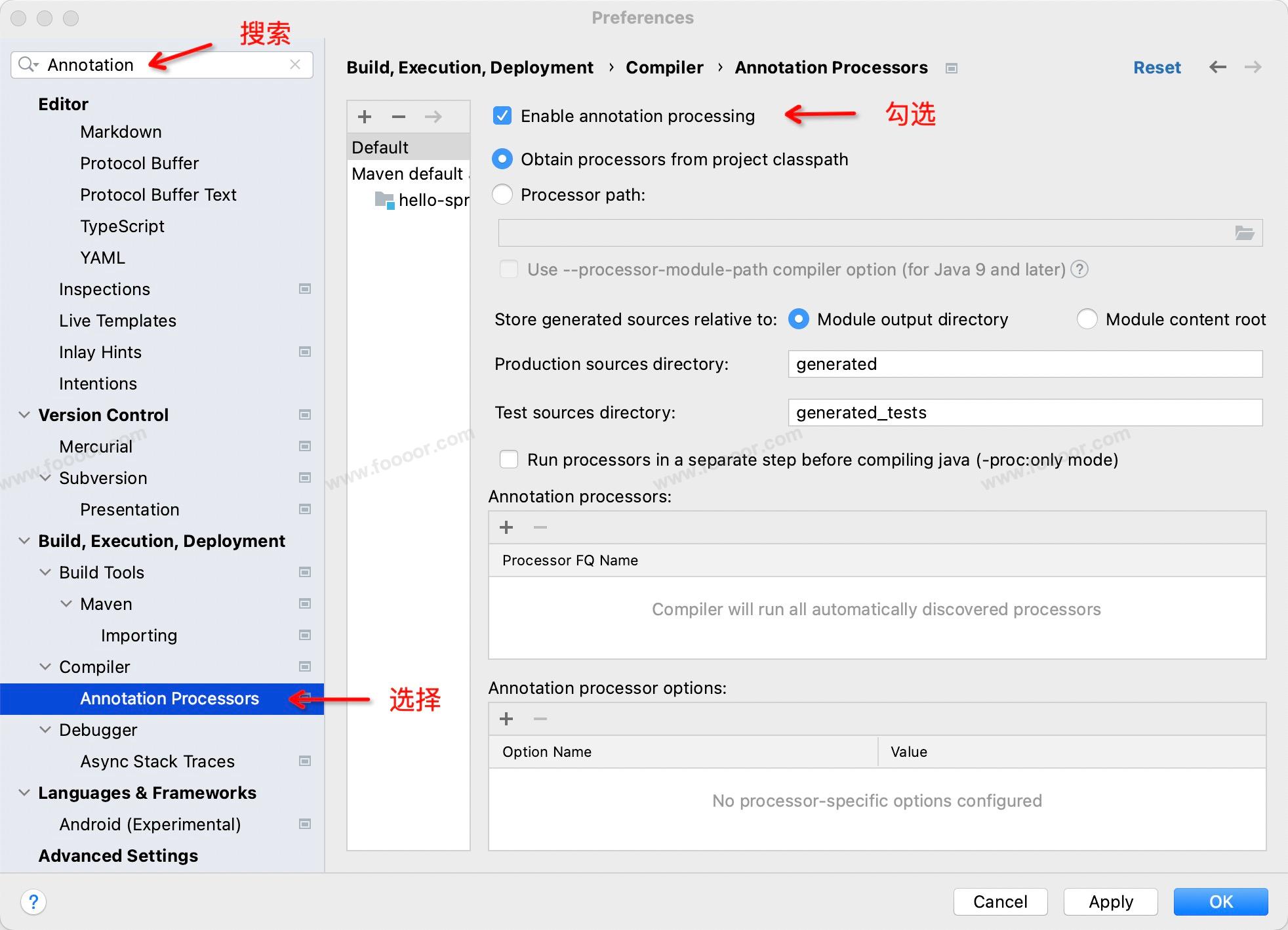This screenshot has width=1288, height=930.
Task: Open Live Templates settings page
Action: (117, 321)
